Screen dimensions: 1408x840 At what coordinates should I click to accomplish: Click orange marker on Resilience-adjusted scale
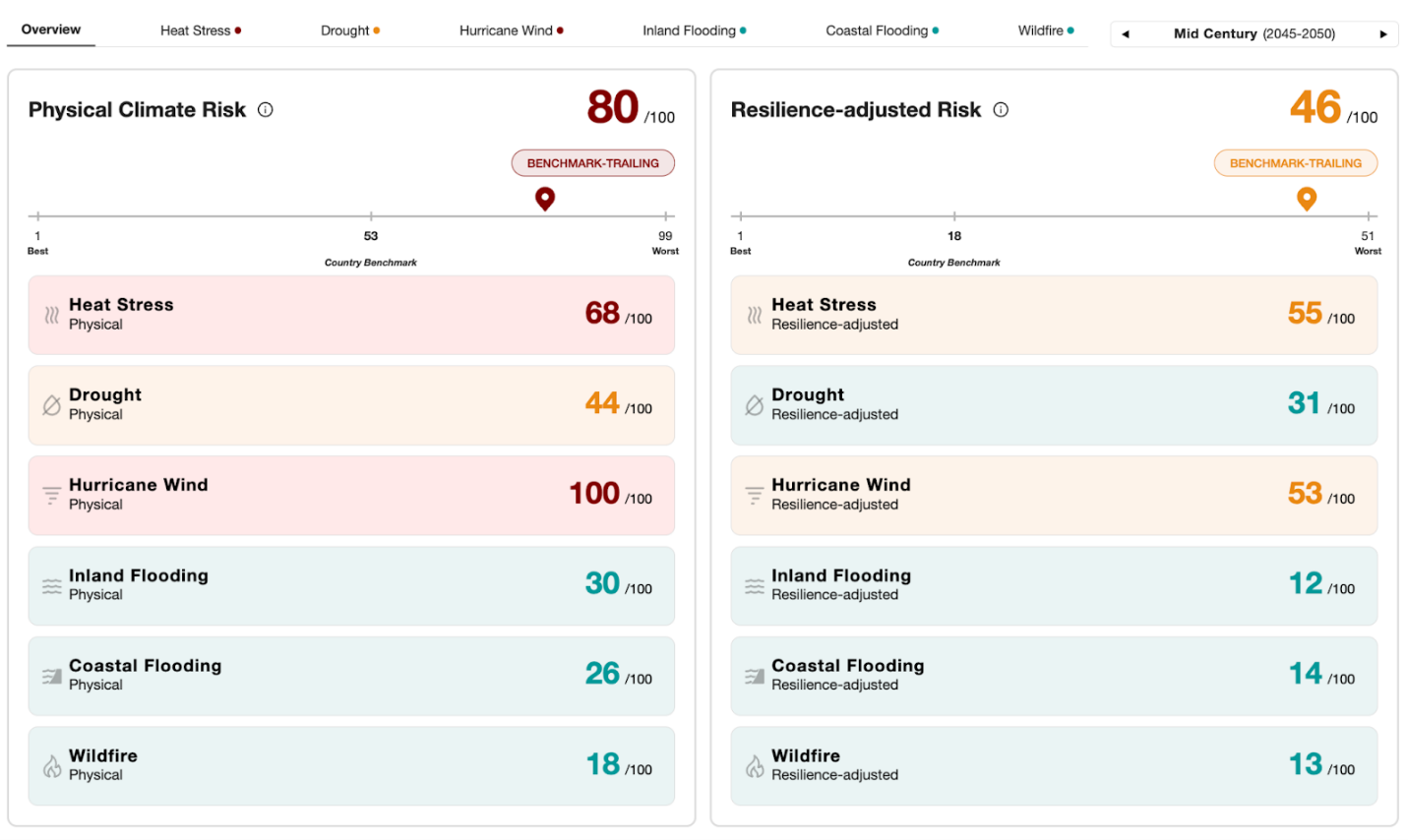pos(1307,199)
